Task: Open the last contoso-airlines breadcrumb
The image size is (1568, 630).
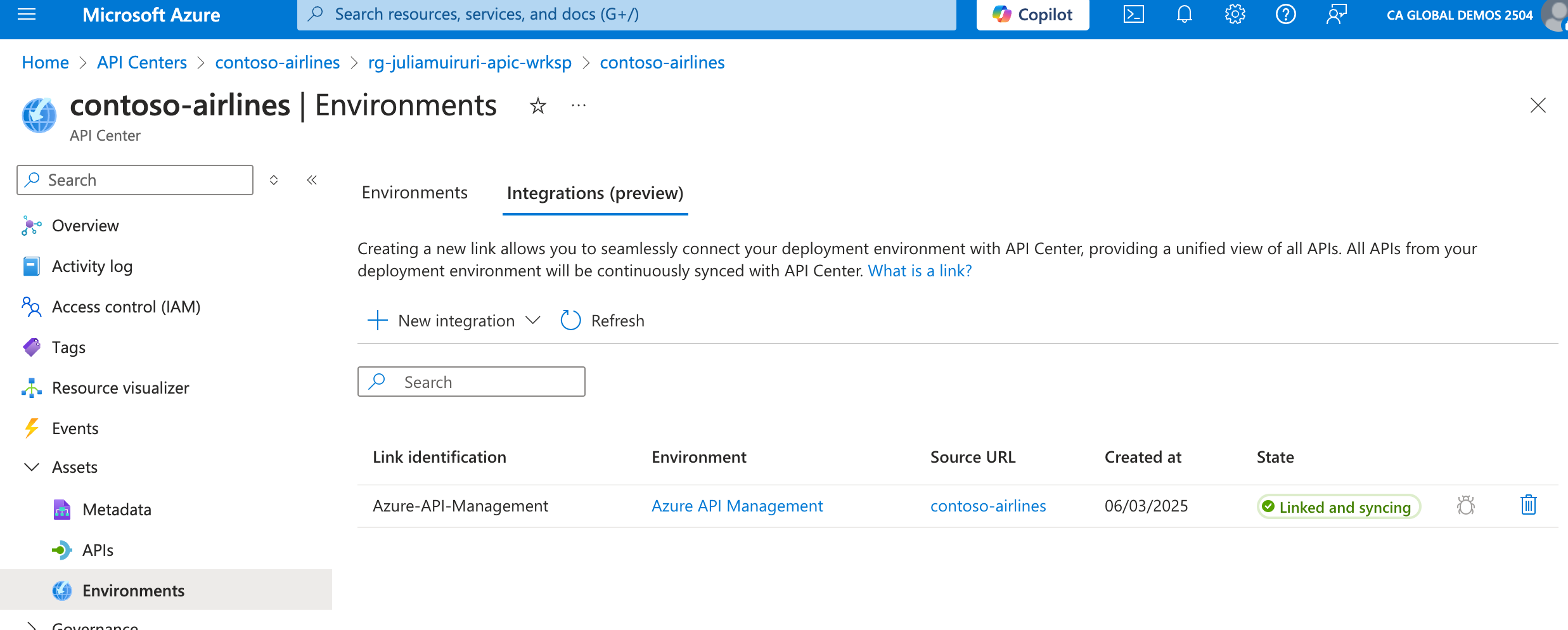Action: 662,62
